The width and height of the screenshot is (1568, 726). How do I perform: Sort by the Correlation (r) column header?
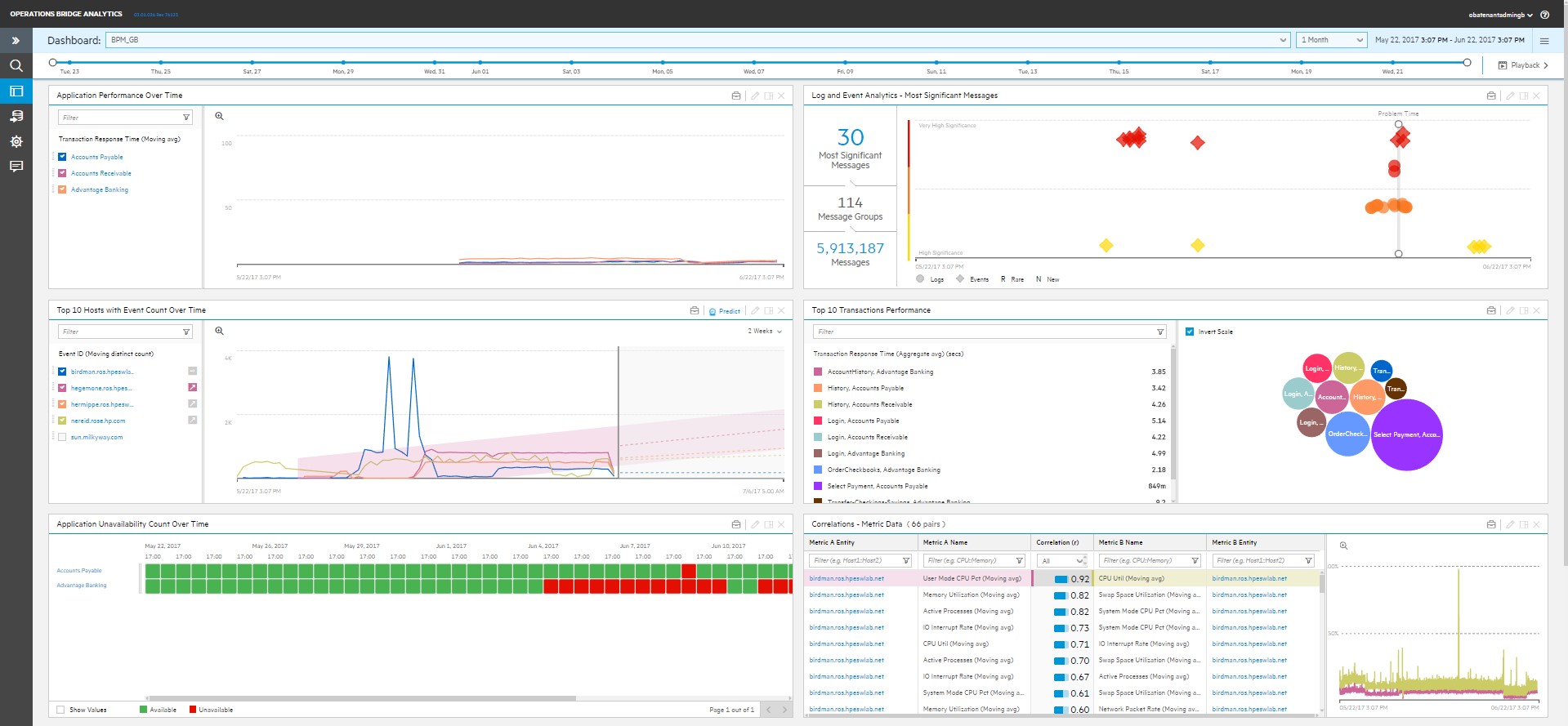pos(1057,542)
